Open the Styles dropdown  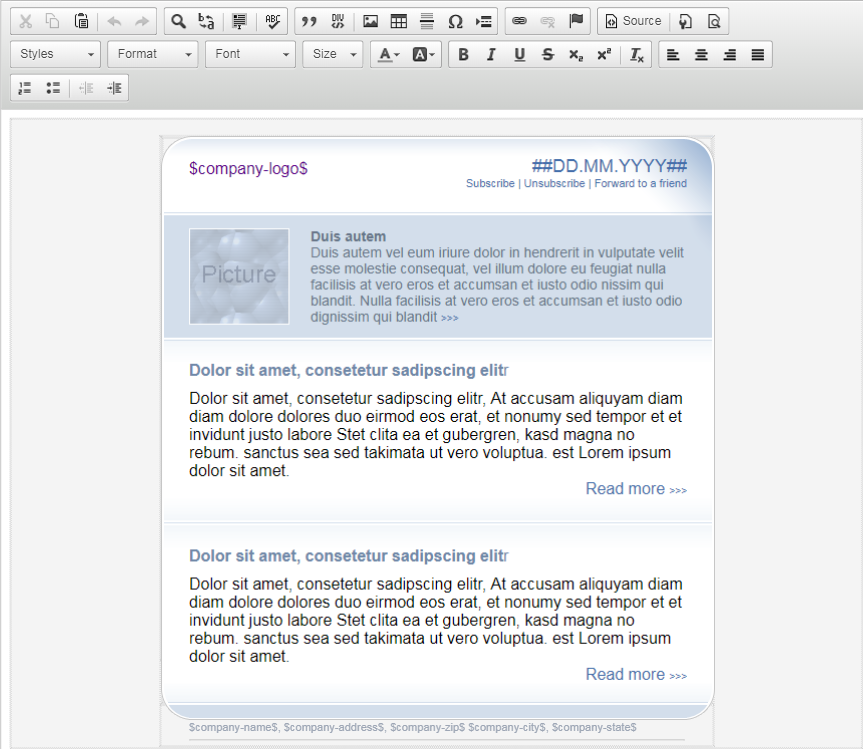pos(56,54)
